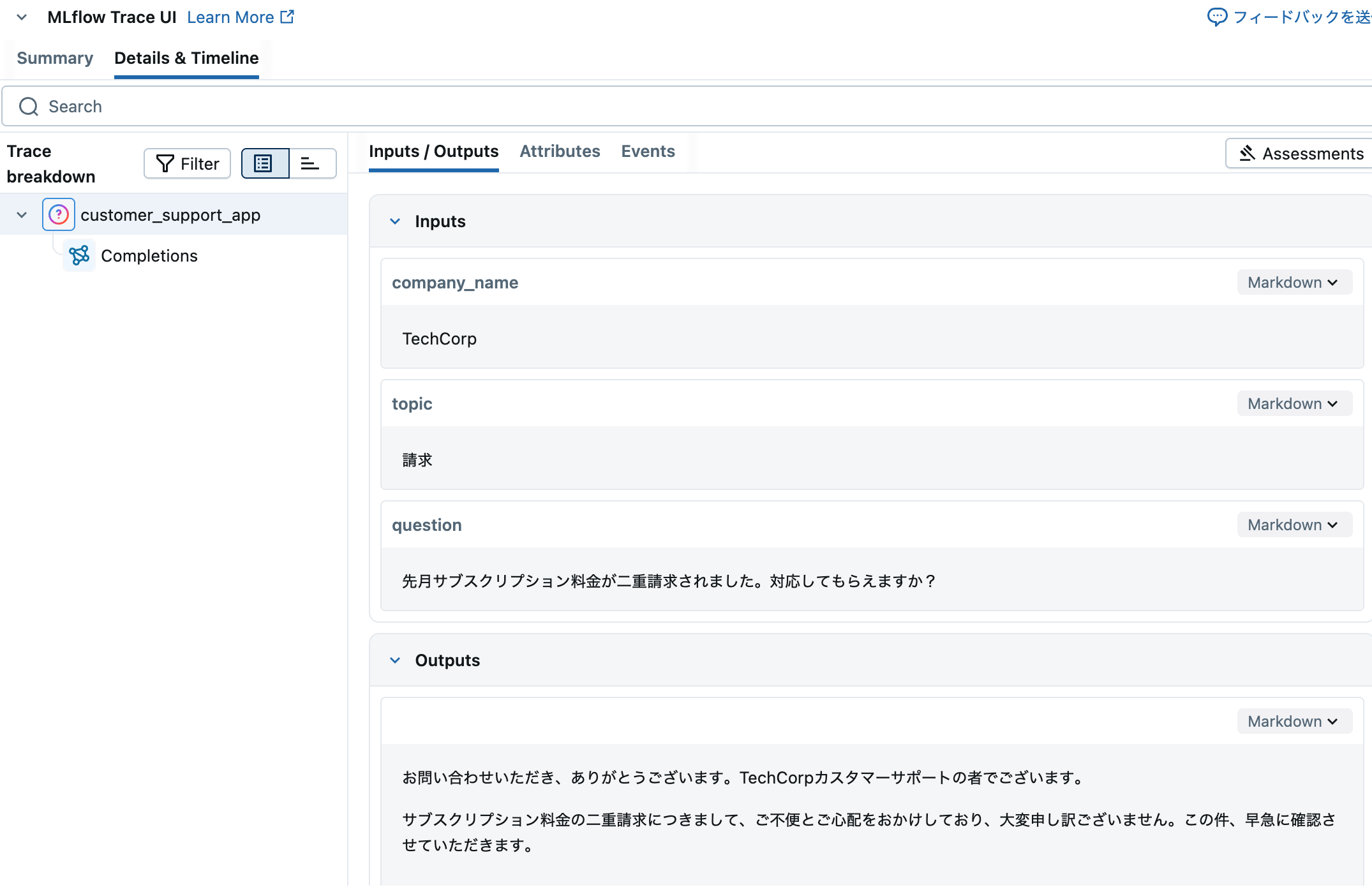Click inside the Search field
The image size is (1372, 892).
(x=255, y=106)
